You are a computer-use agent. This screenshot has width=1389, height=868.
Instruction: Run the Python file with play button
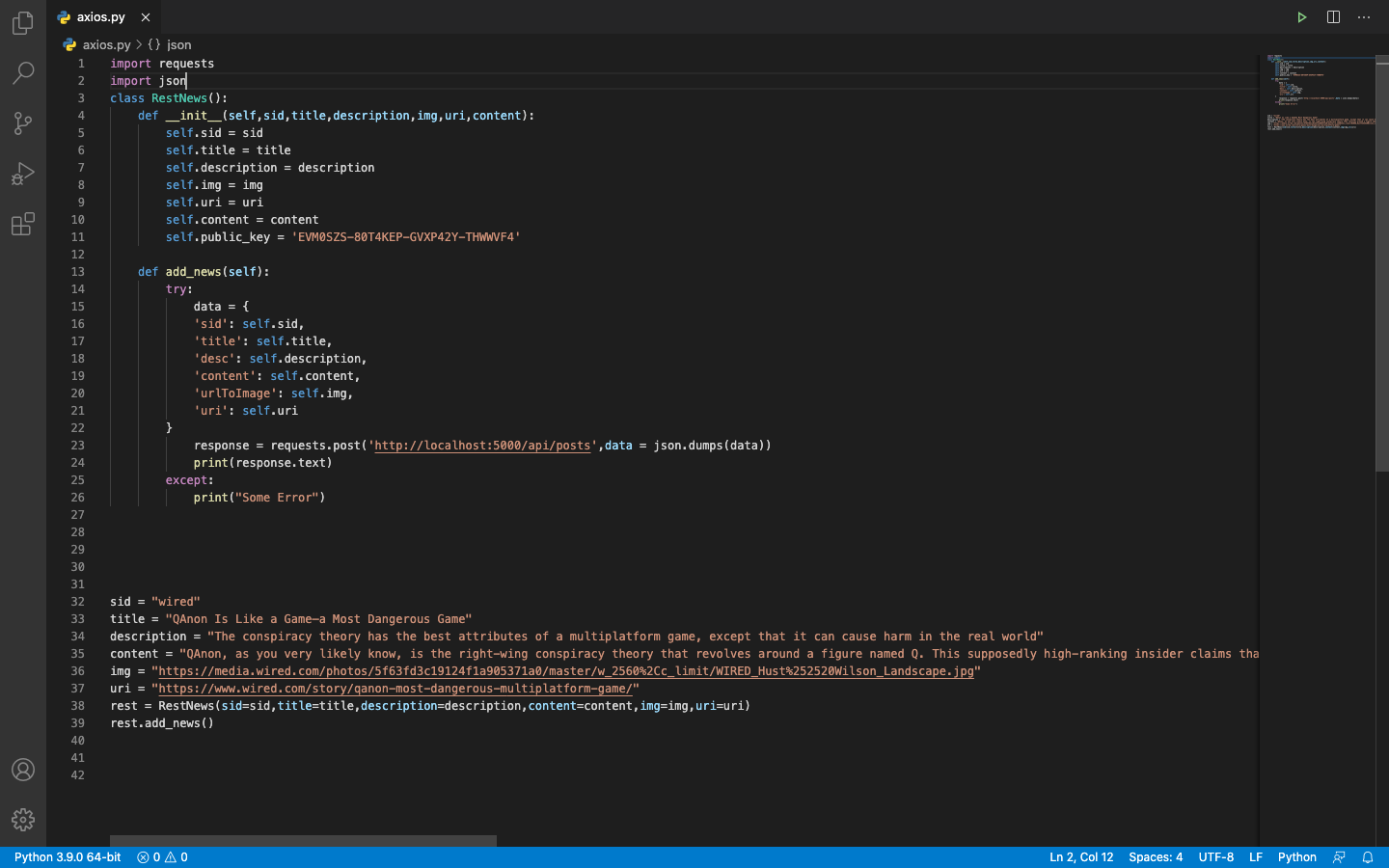[1301, 17]
